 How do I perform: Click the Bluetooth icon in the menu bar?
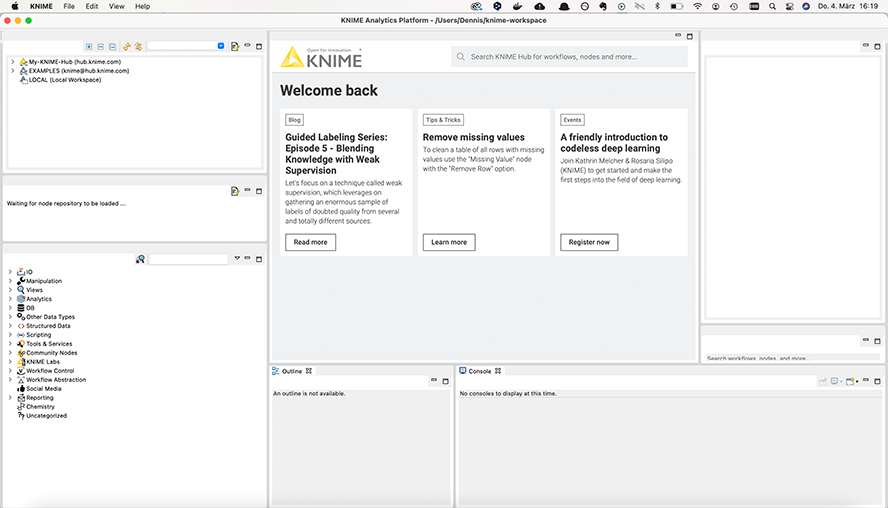point(657,6)
